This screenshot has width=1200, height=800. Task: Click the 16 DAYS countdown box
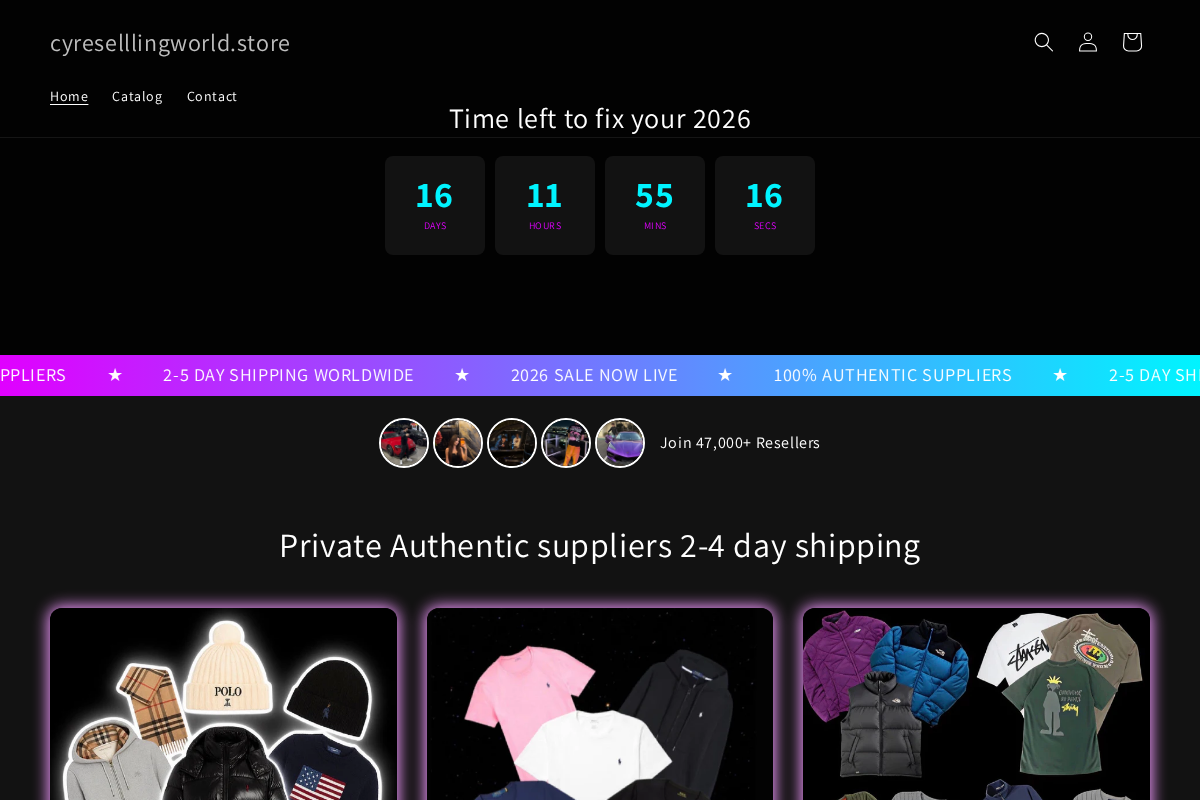click(x=434, y=205)
